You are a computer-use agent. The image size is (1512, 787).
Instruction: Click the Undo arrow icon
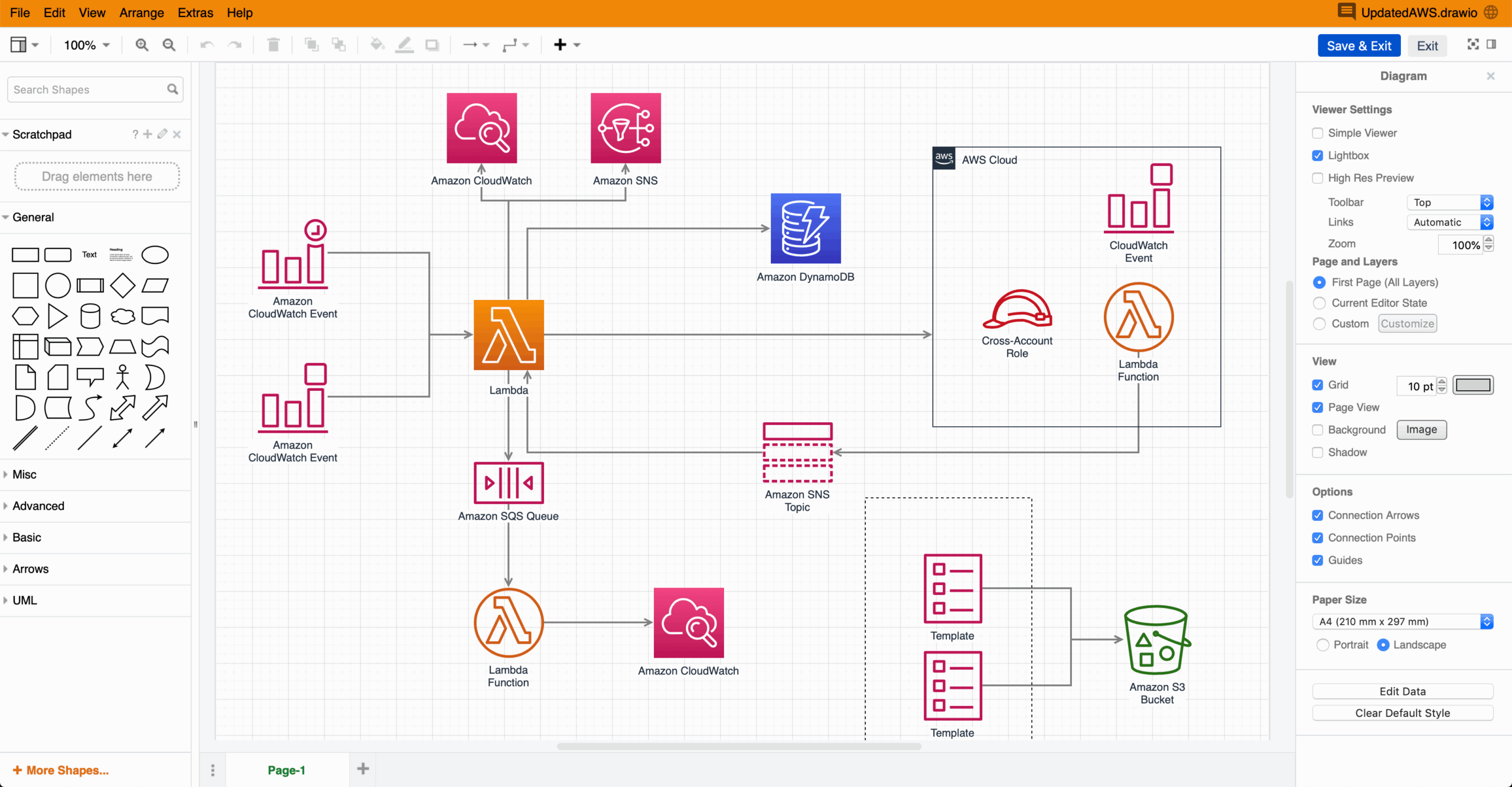207,45
